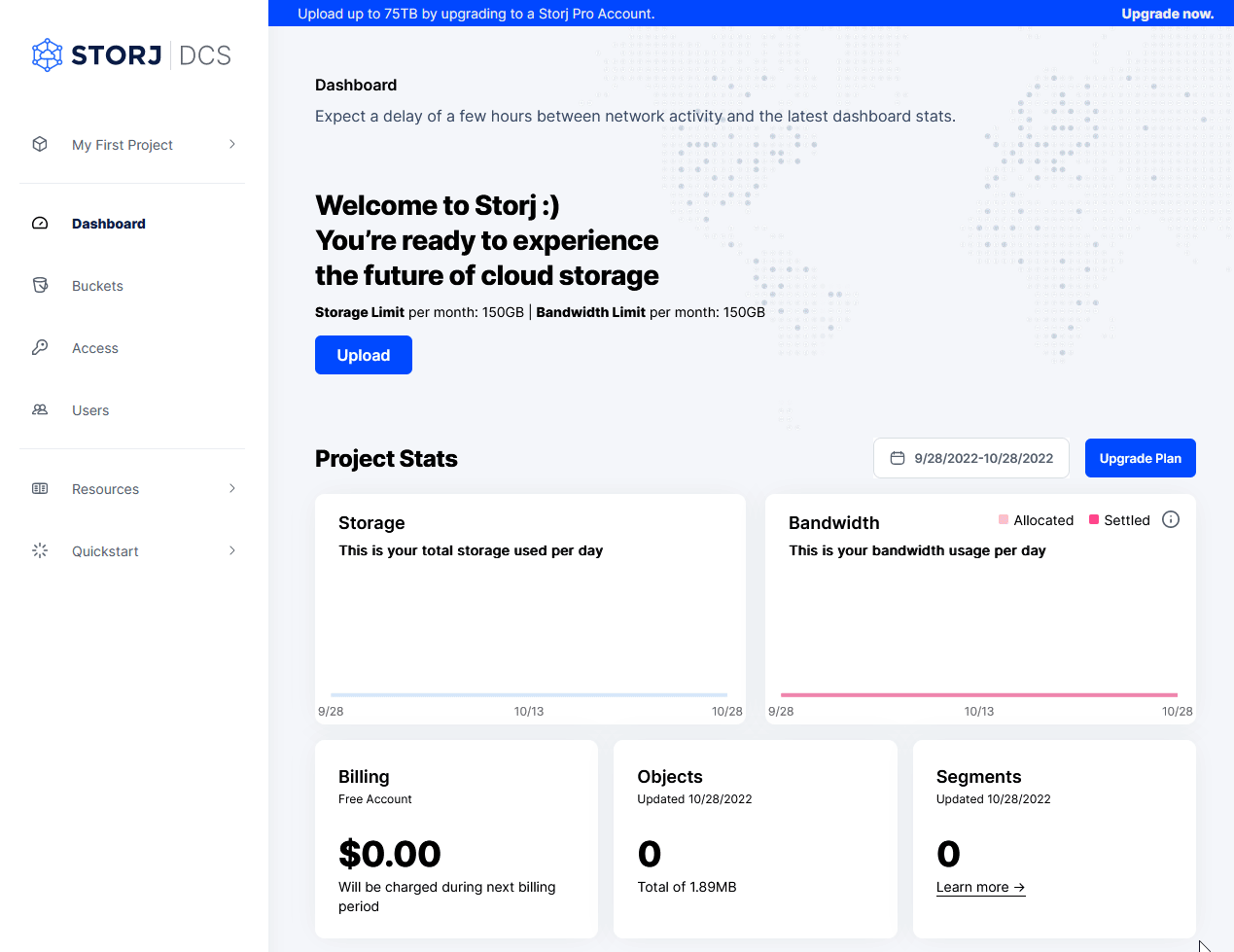
Task: Expand the Resources submenu chevron
Action: [x=232, y=488]
